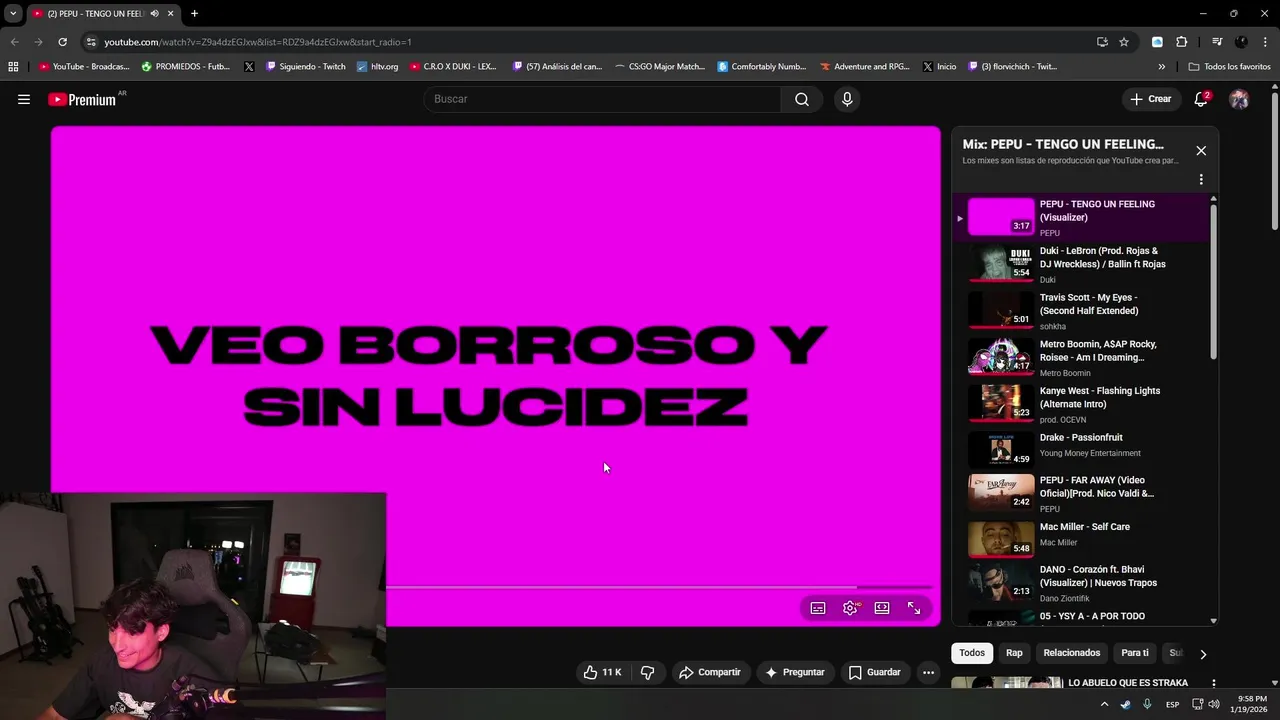Open the Extensions puzzle icon

pyautogui.click(x=1182, y=42)
